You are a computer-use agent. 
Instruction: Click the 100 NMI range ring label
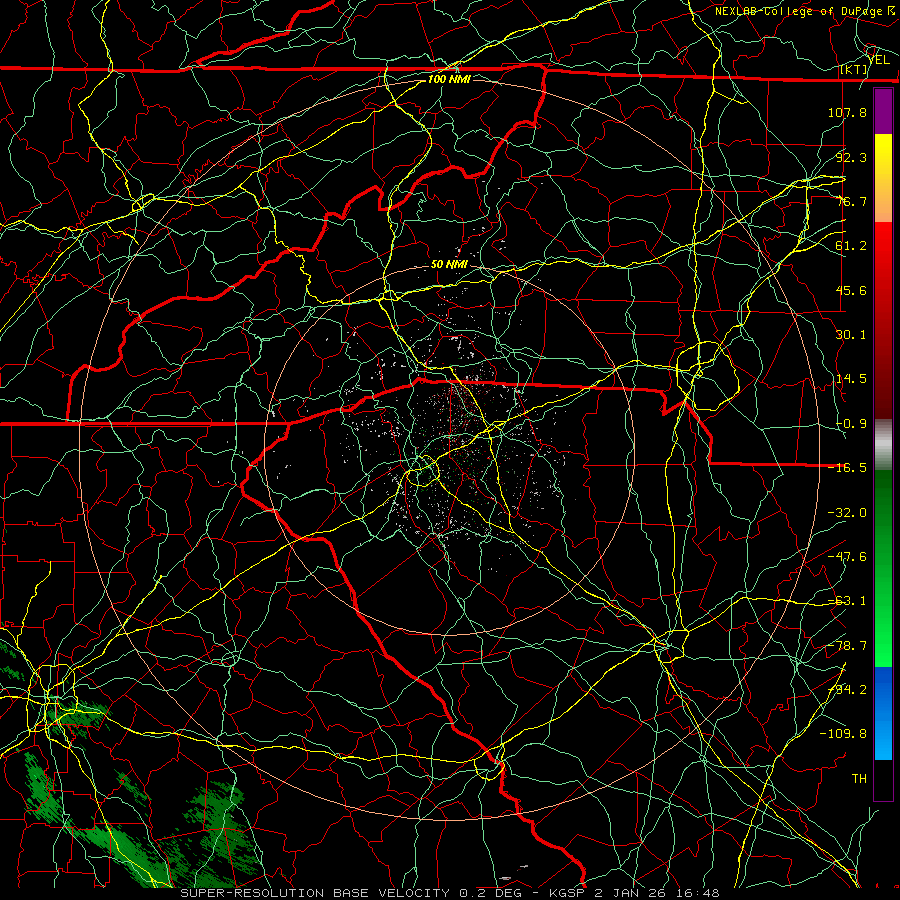(449, 79)
